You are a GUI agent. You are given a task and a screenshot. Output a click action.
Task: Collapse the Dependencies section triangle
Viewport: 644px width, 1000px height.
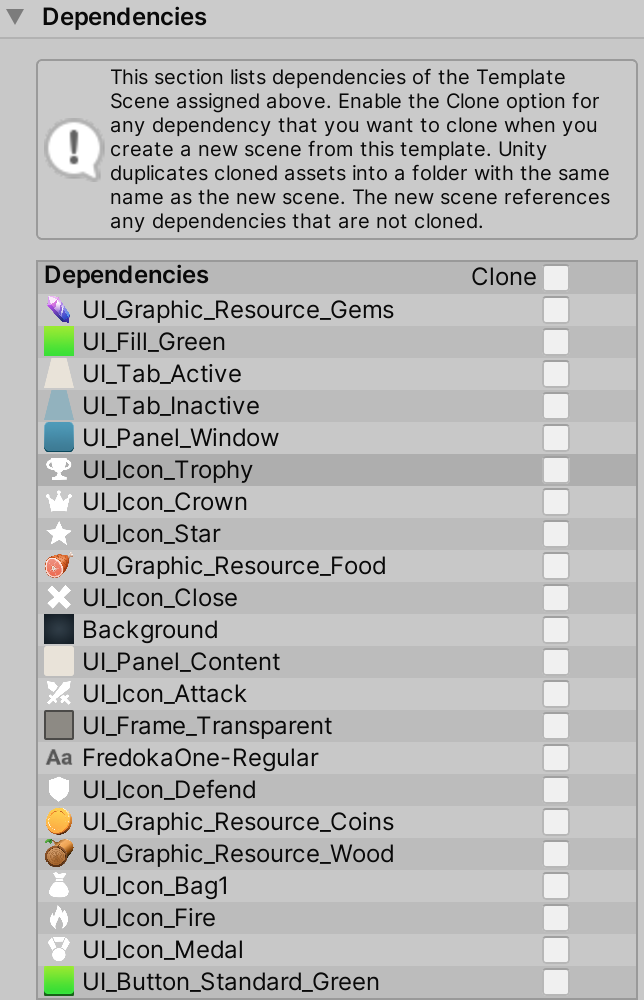pos(13,17)
